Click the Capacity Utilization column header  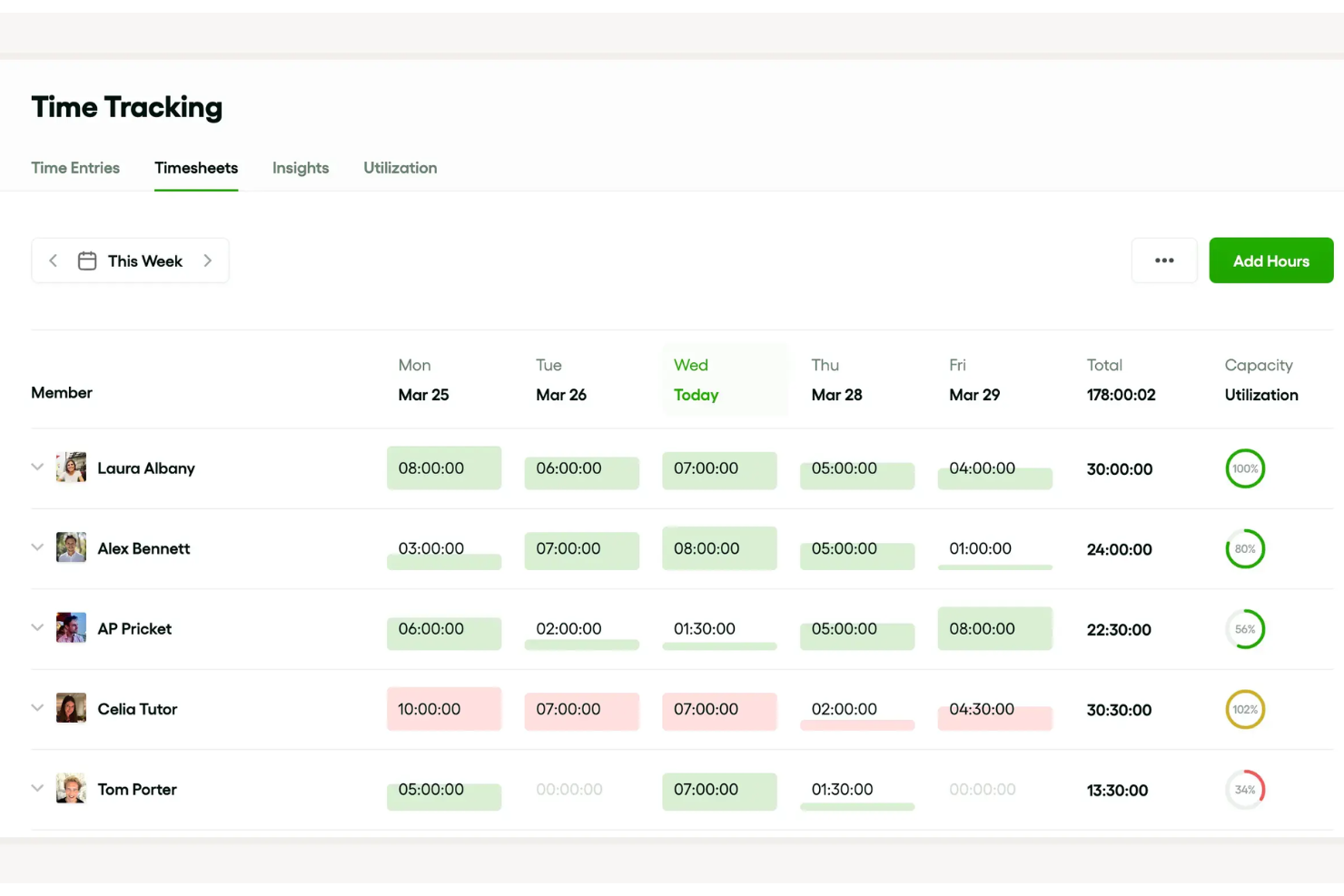coord(1261,380)
